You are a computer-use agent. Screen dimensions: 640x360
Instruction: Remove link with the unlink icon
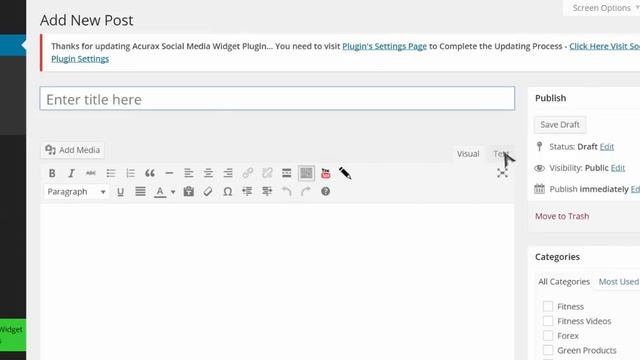(267, 173)
